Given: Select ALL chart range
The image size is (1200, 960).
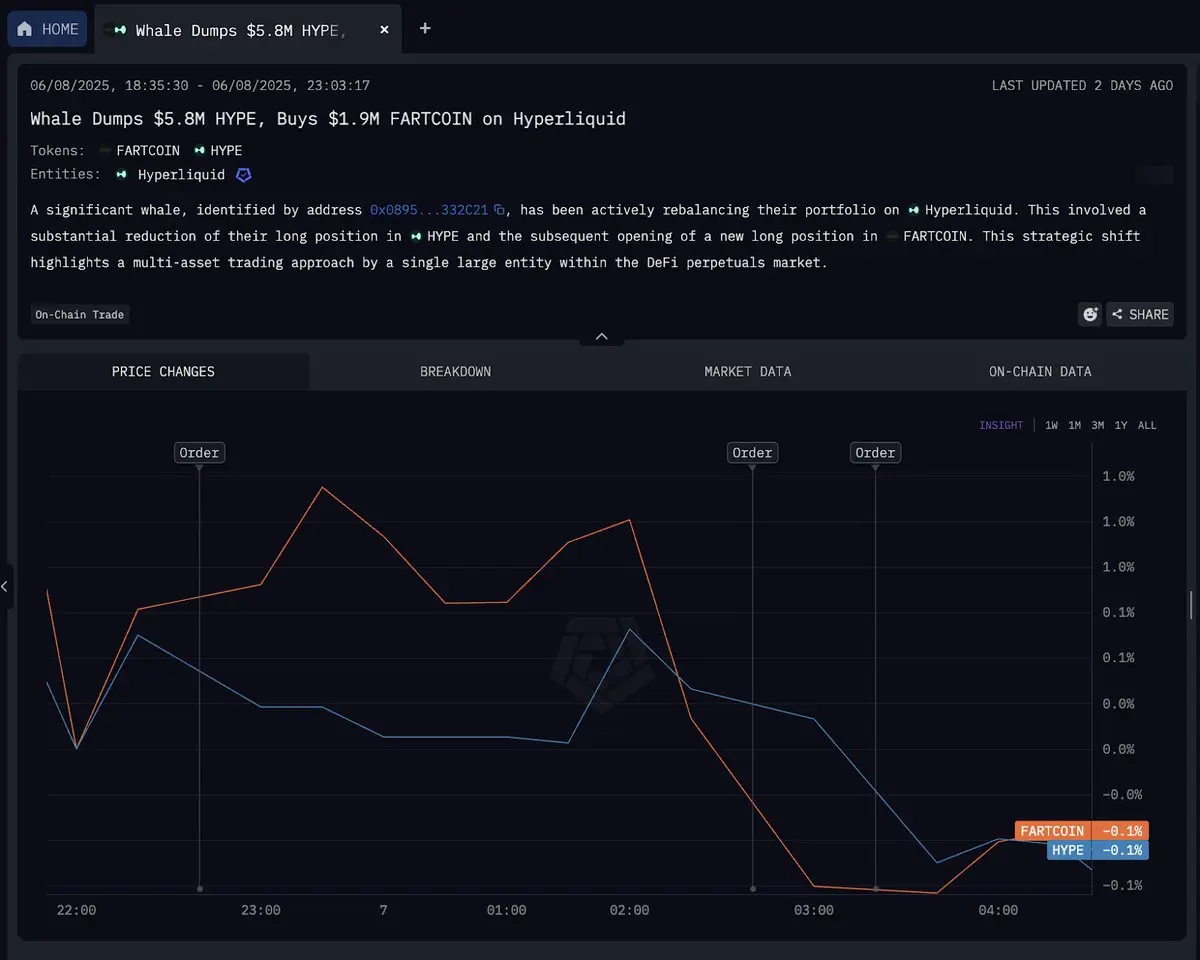Looking at the screenshot, I should click(1147, 425).
